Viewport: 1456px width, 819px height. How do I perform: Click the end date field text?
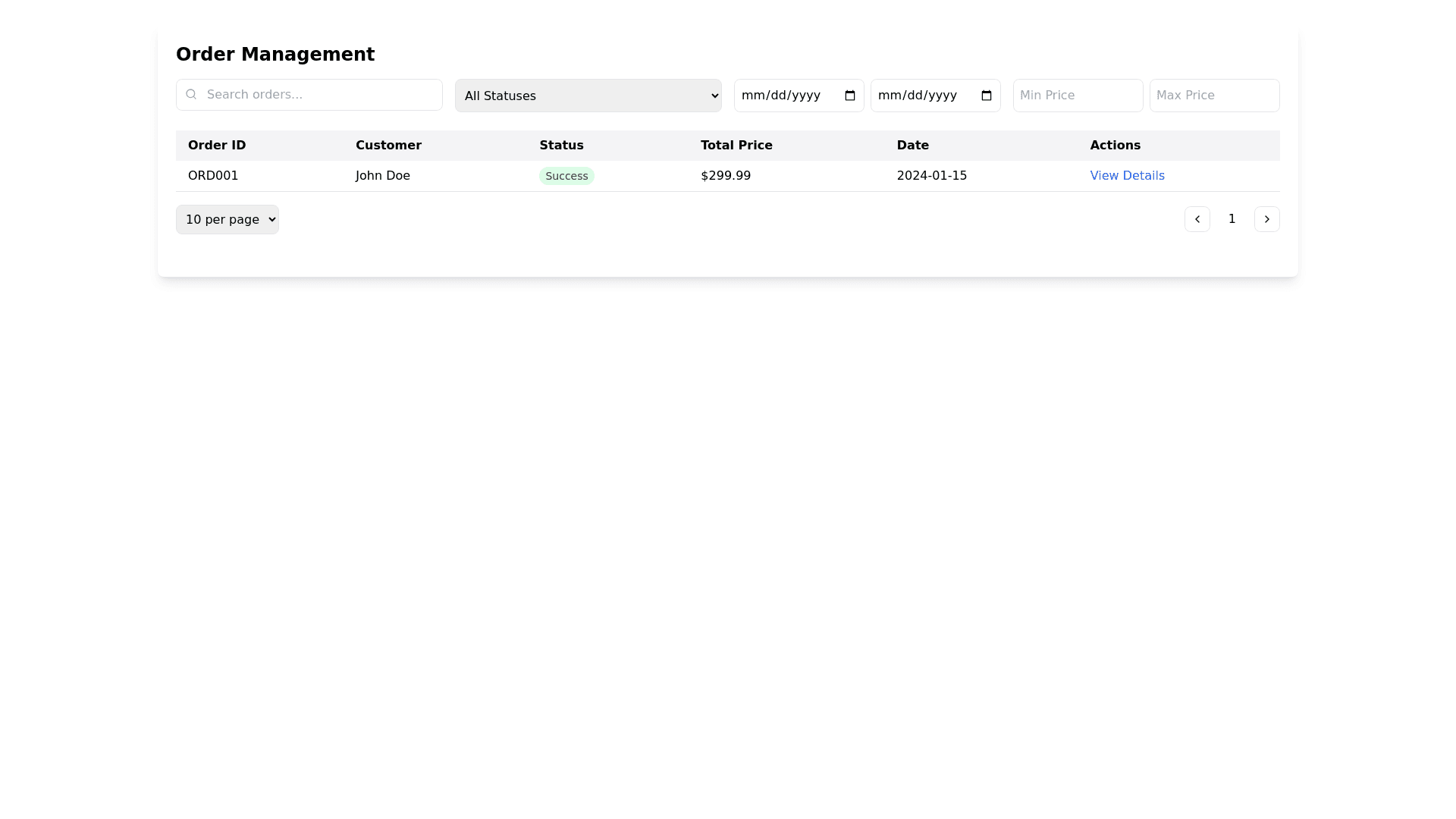(x=918, y=96)
